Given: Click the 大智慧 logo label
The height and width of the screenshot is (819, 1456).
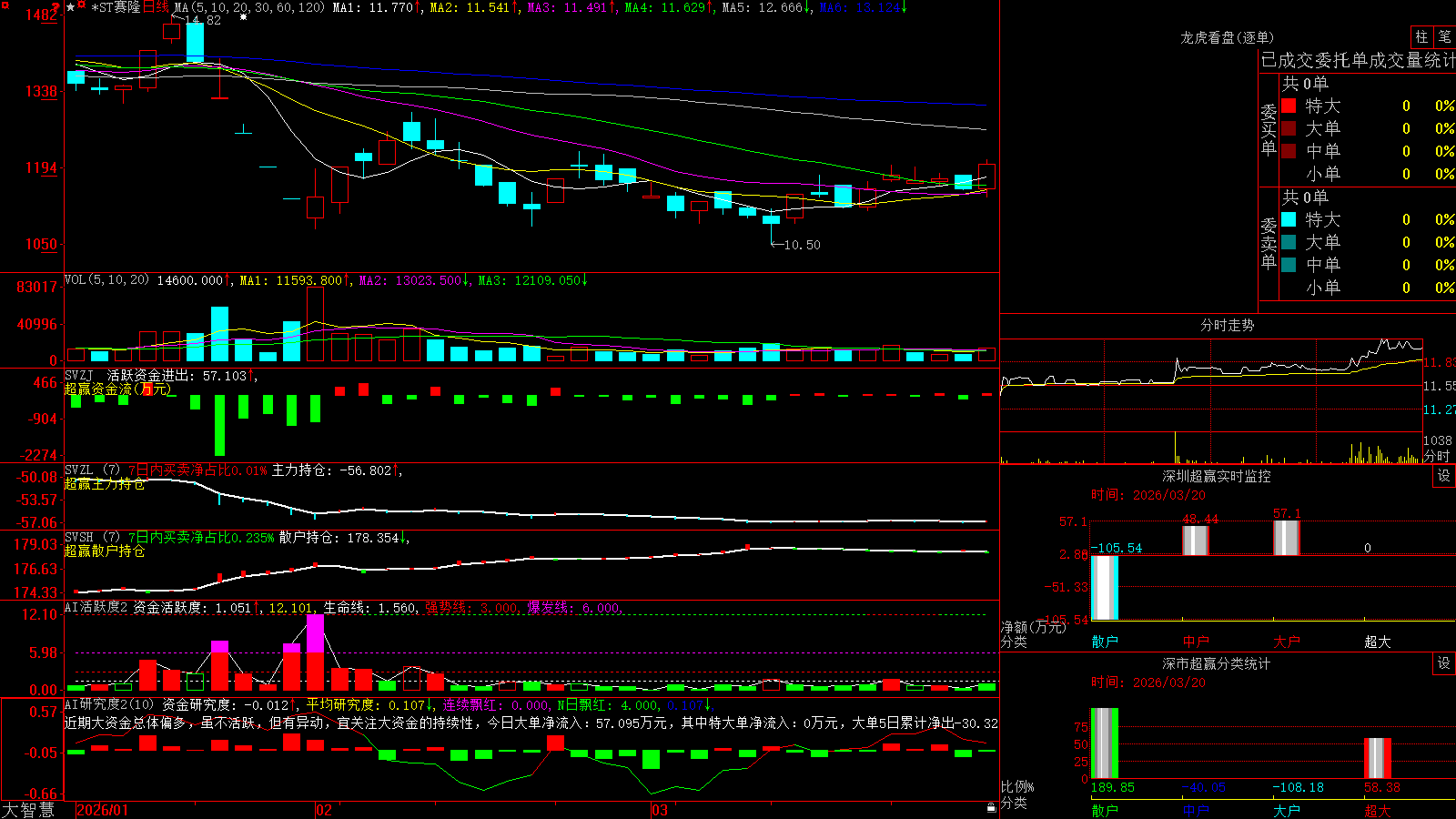Looking at the screenshot, I should (x=28, y=810).
